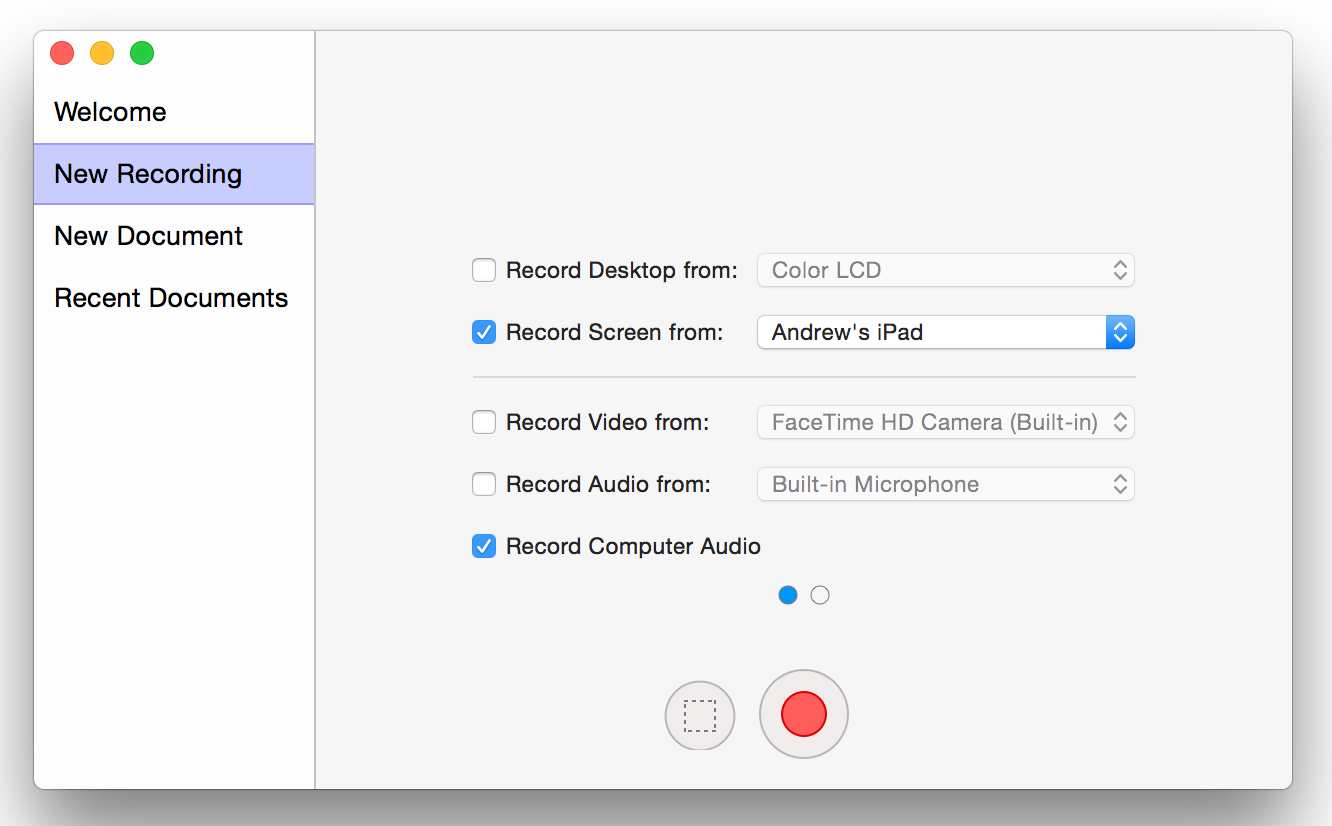The image size is (1332, 826).
Task: Select New Recording in the sidebar
Action: [x=148, y=174]
